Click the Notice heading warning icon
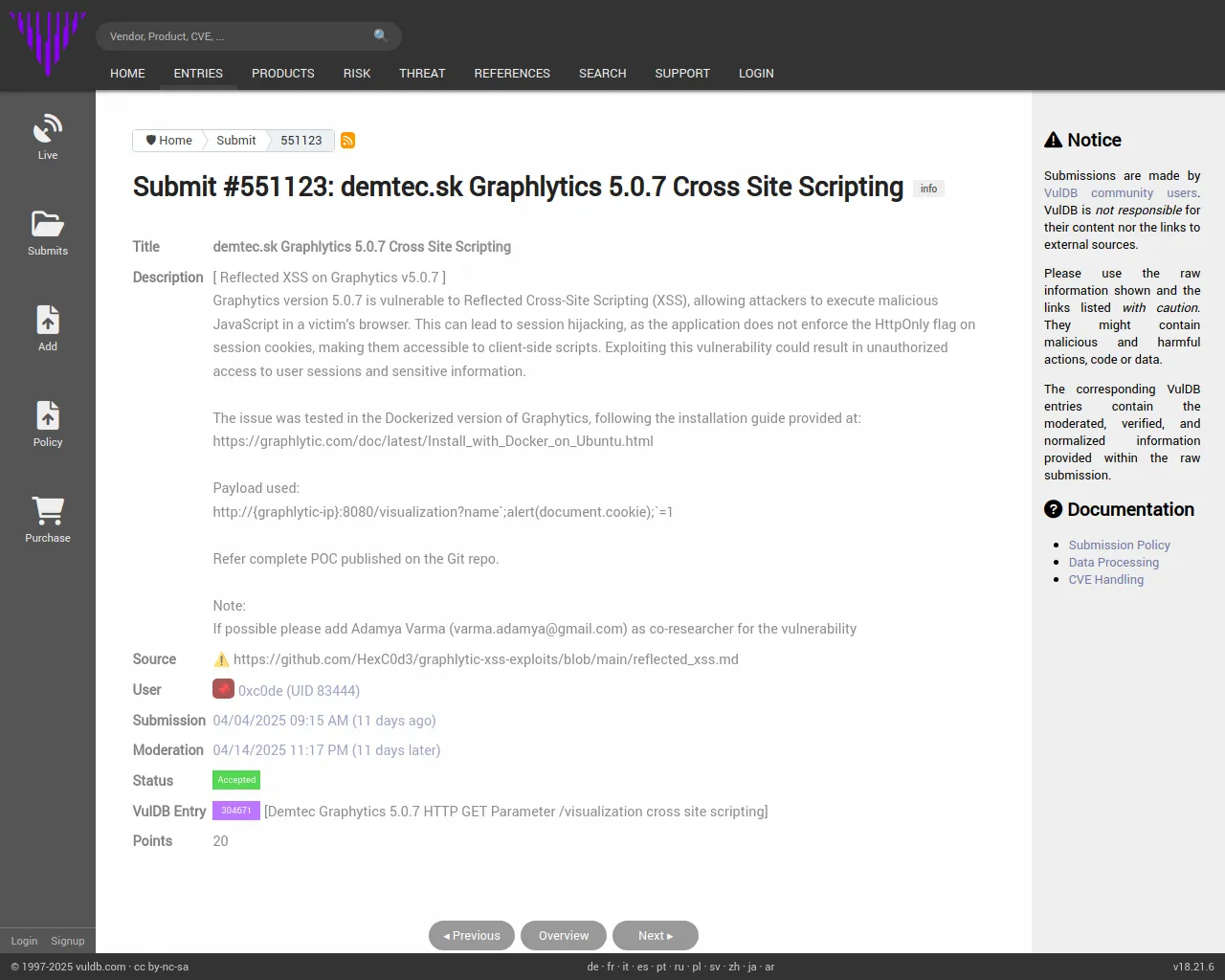 (x=1053, y=140)
